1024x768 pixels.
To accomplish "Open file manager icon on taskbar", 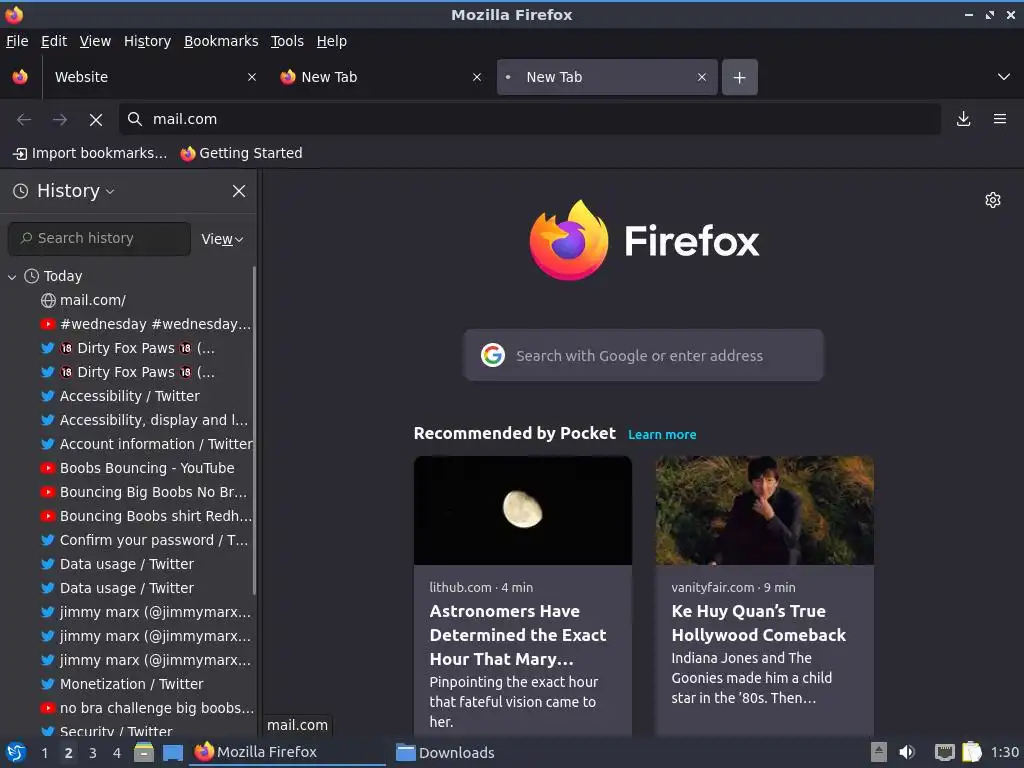I will (144, 752).
